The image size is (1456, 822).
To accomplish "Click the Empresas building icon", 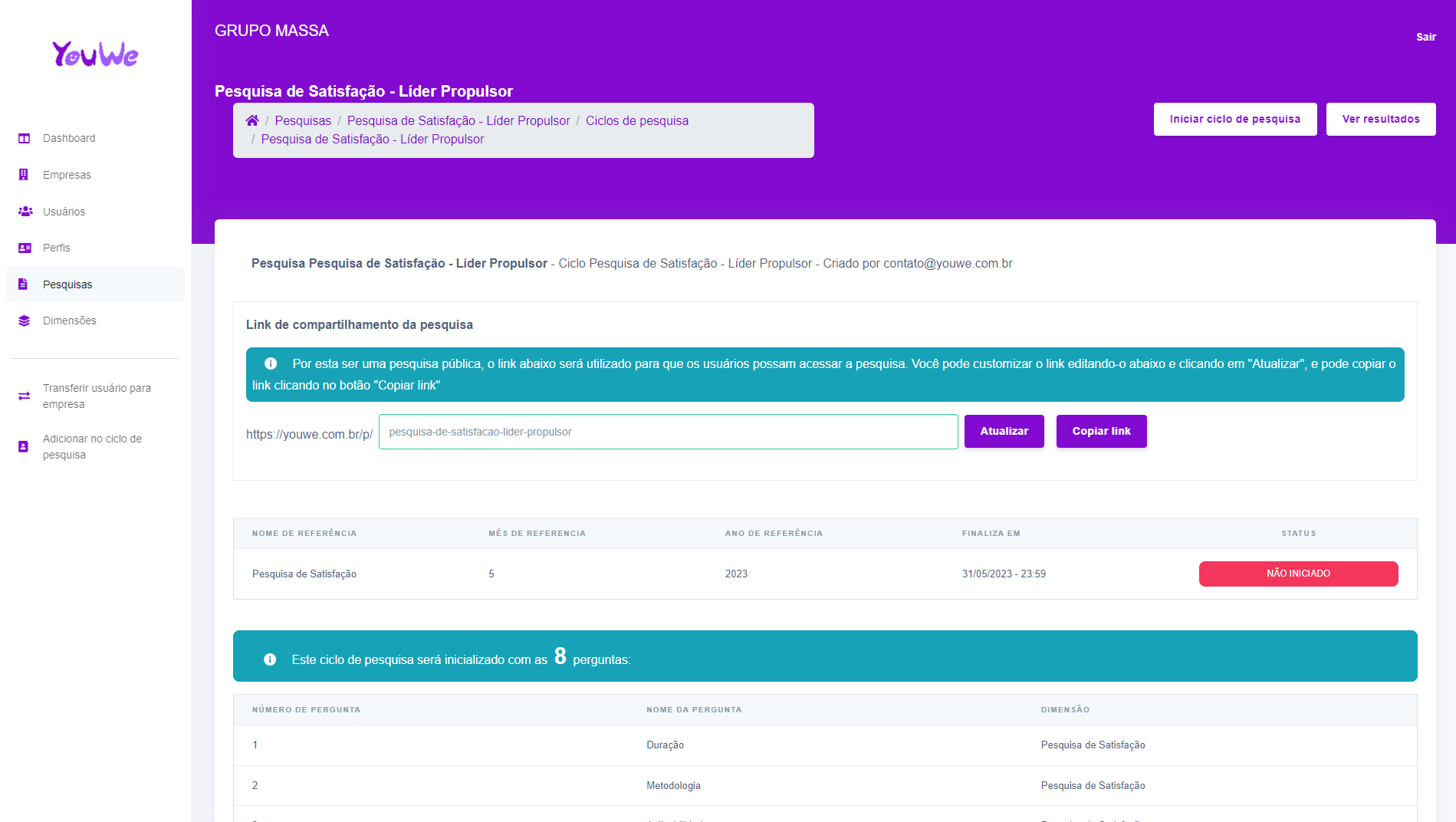I will click(x=24, y=175).
